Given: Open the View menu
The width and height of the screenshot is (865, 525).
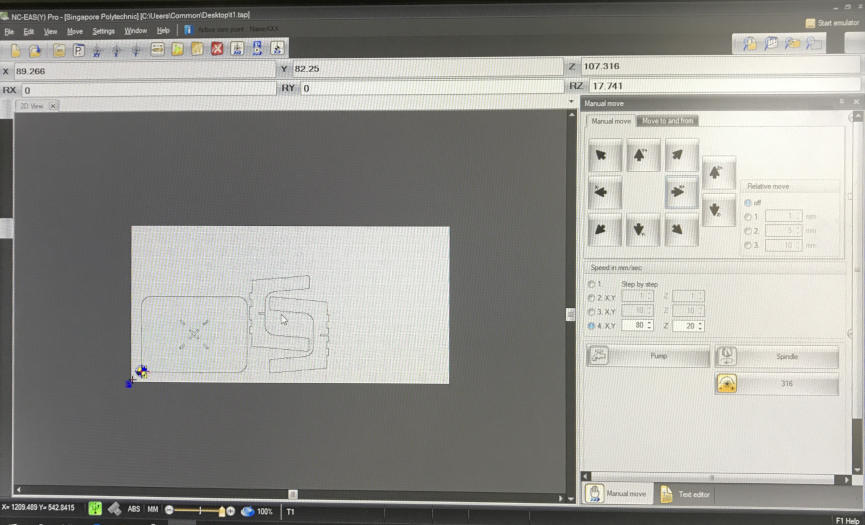Looking at the screenshot, I should click(x=51, y=31).
